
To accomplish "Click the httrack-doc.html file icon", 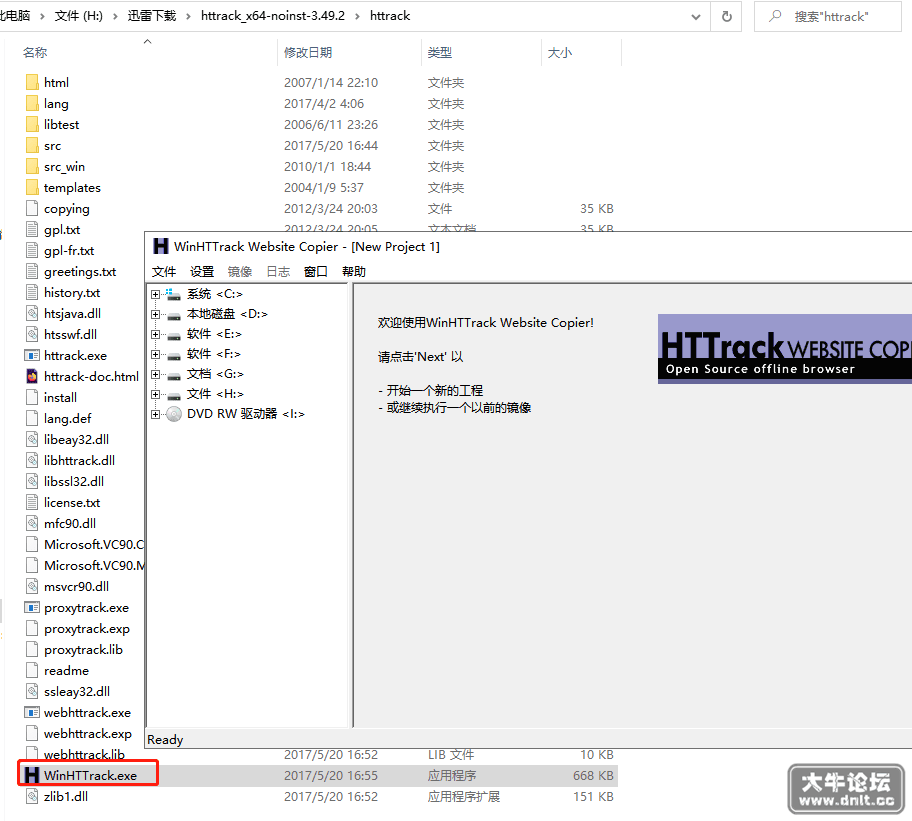I will click(x=33, y=376).
